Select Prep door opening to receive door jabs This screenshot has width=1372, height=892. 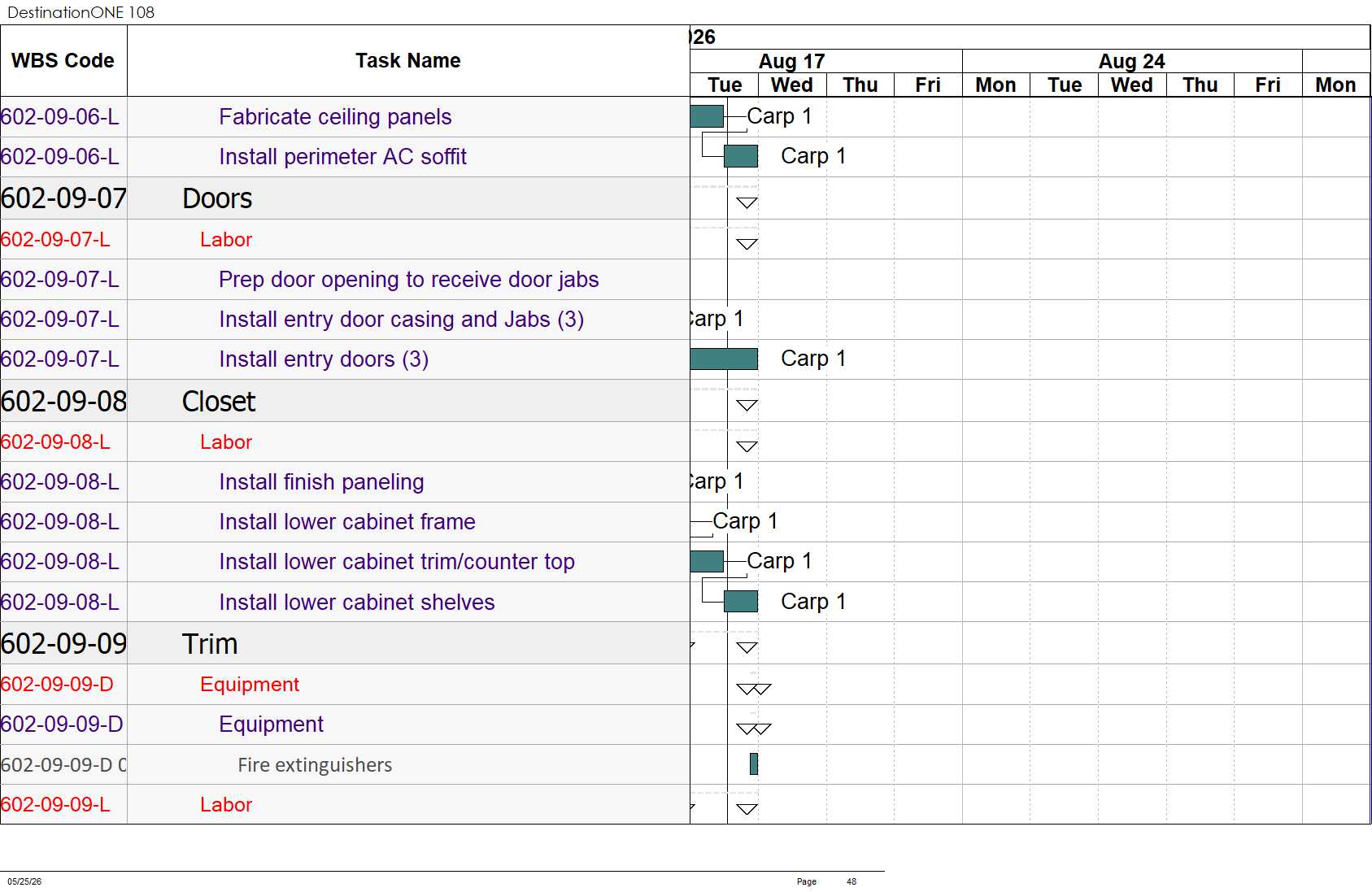408,280
